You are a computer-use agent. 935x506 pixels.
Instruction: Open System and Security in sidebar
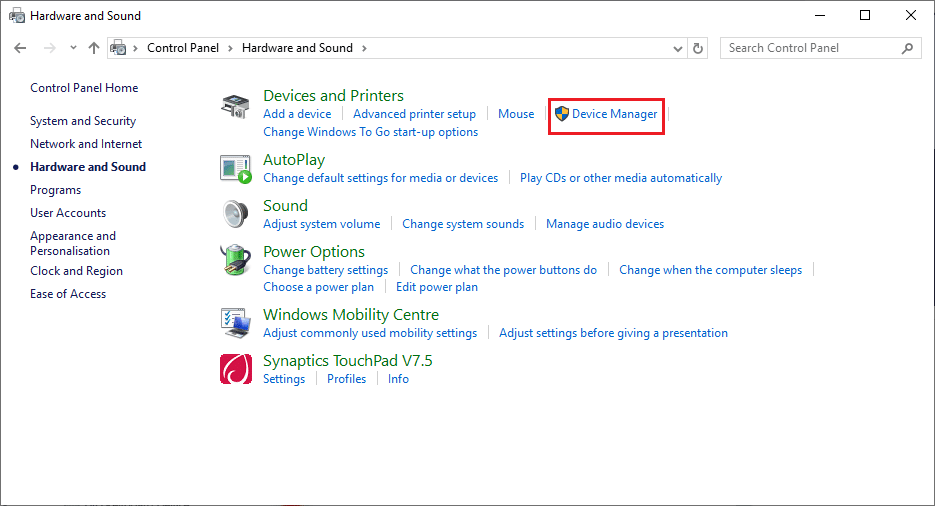tap(83, 121)
